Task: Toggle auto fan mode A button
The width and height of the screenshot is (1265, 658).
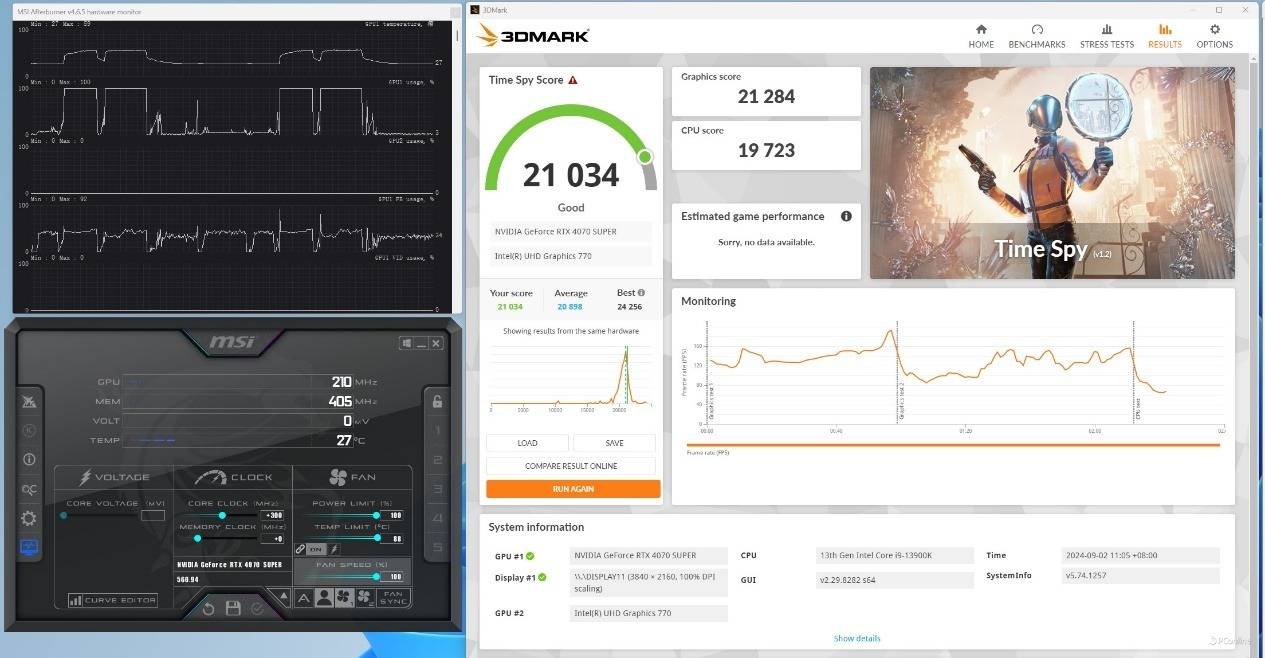Action: coord(304,598)
